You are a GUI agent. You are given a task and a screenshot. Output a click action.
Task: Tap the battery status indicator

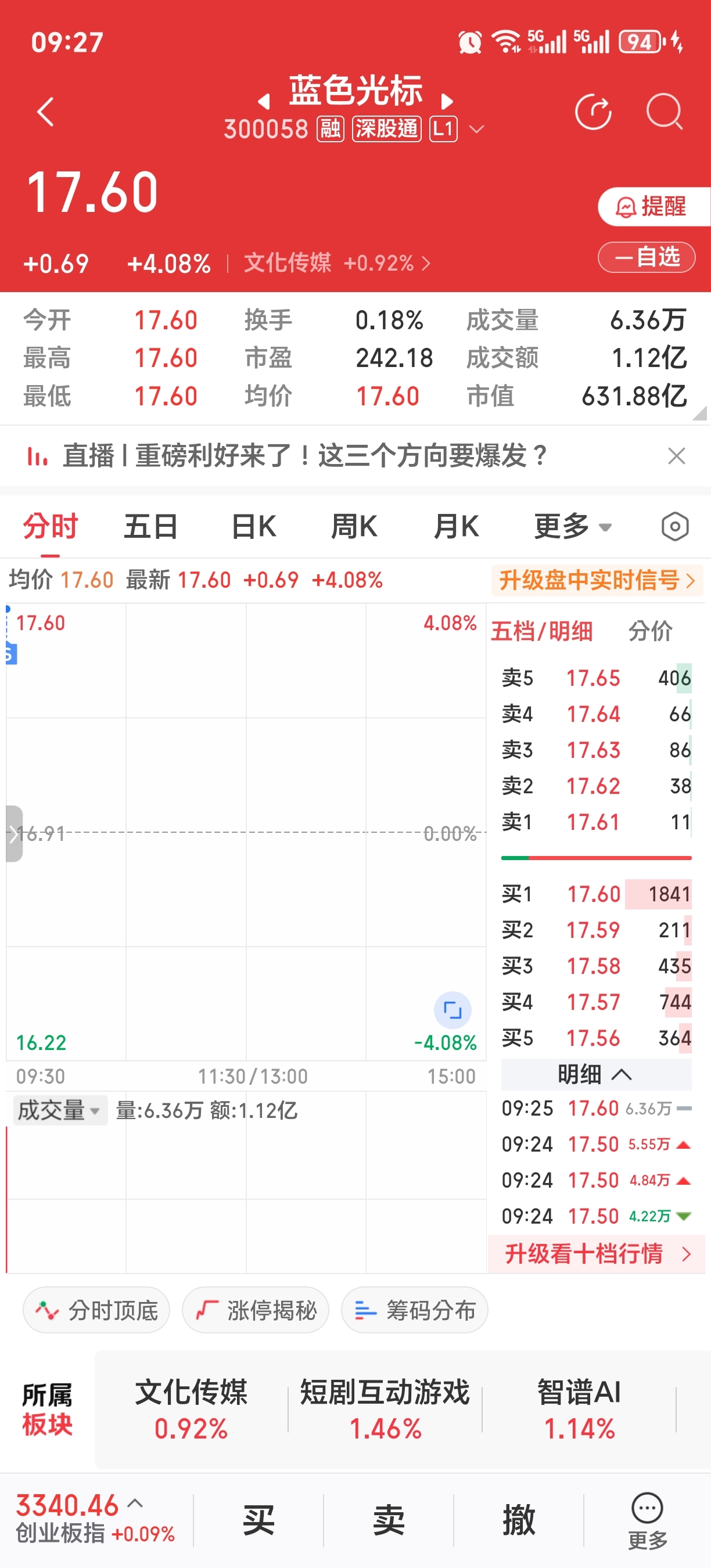(x=642, y=42)
